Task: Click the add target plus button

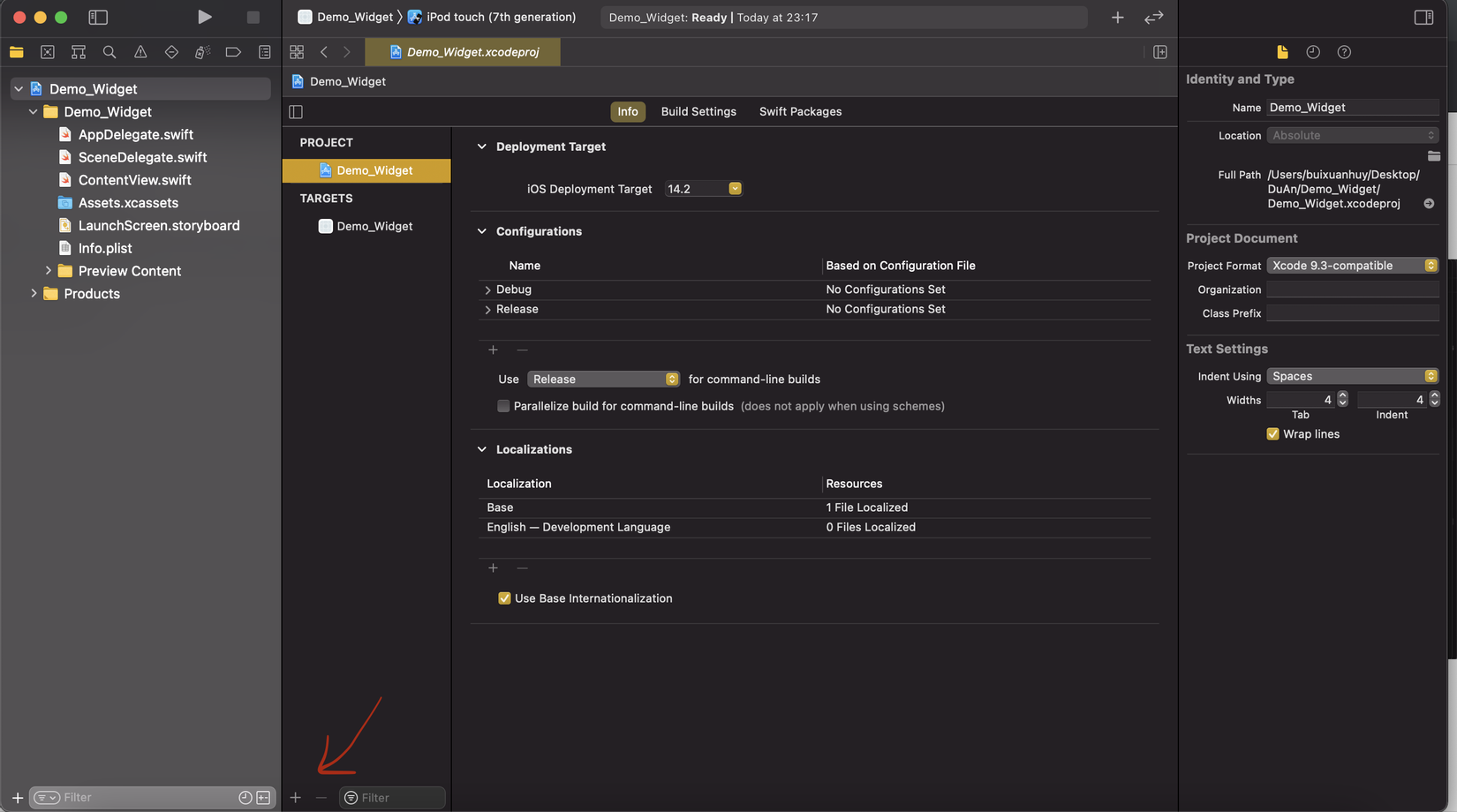Action: (296, 798)
